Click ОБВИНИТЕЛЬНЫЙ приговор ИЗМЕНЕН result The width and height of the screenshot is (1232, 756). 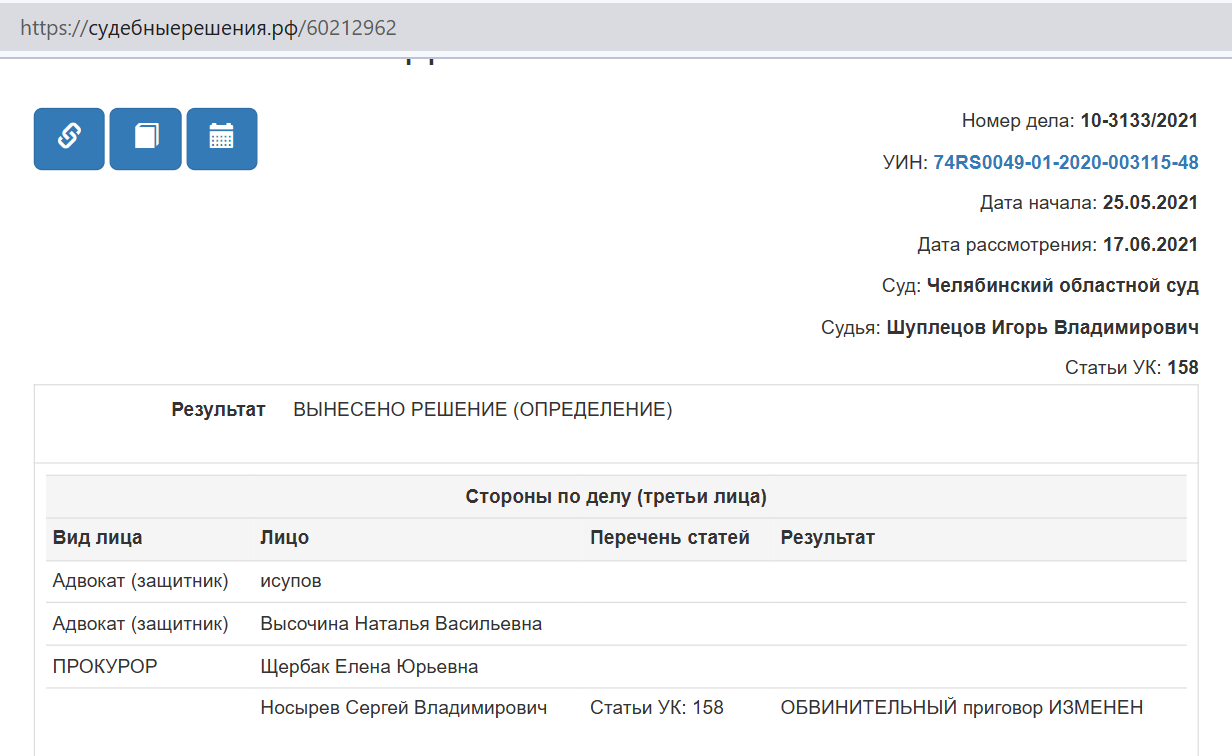tap(962, 708)
